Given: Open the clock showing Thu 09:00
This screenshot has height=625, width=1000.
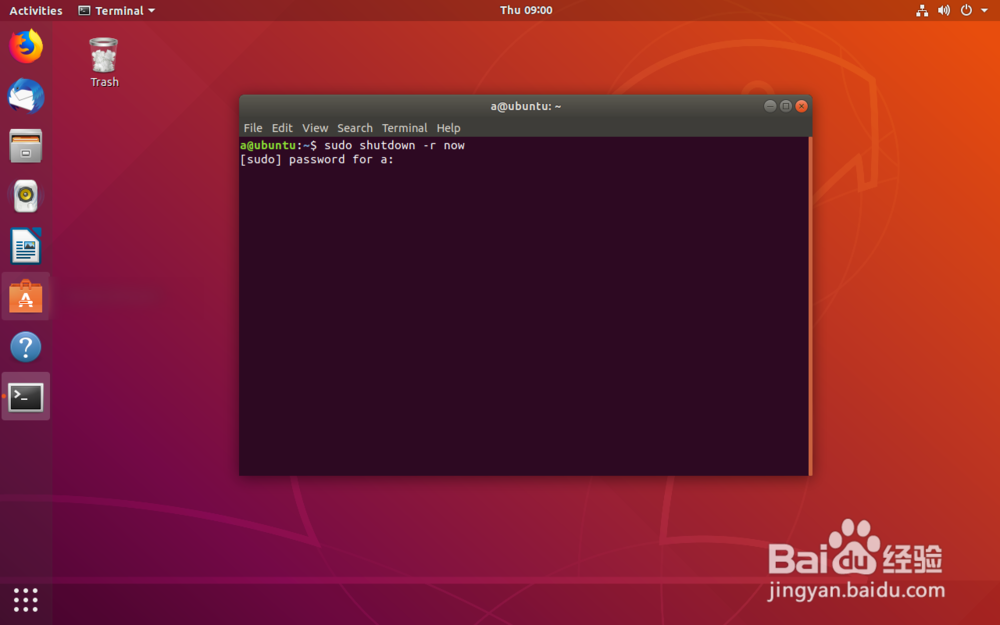Looking at the screenshot, I should [x=525, y=10].
